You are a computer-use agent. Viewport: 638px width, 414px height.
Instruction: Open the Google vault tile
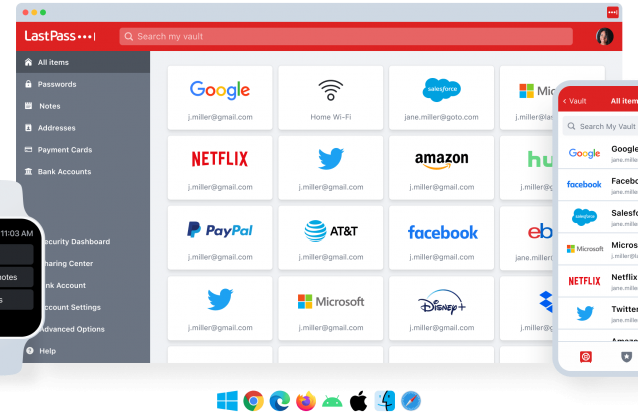(220, 98)
